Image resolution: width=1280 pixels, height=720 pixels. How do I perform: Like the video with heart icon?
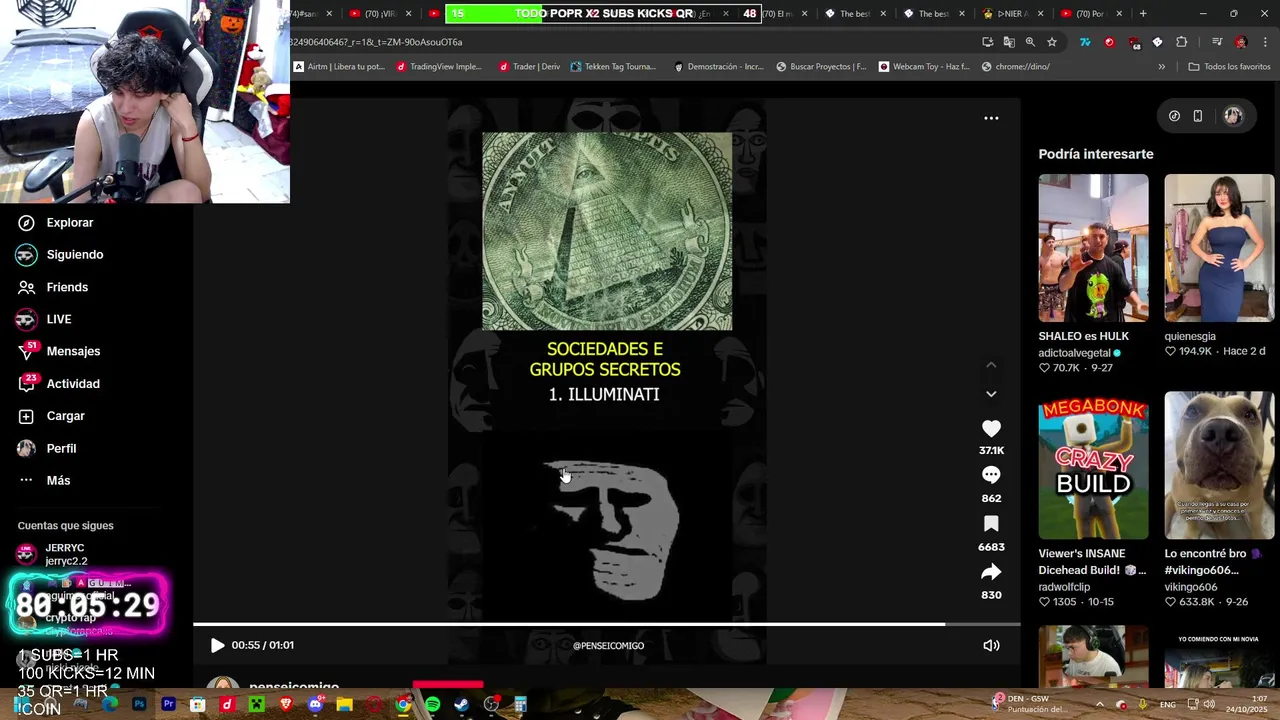[x=991, y=428]
